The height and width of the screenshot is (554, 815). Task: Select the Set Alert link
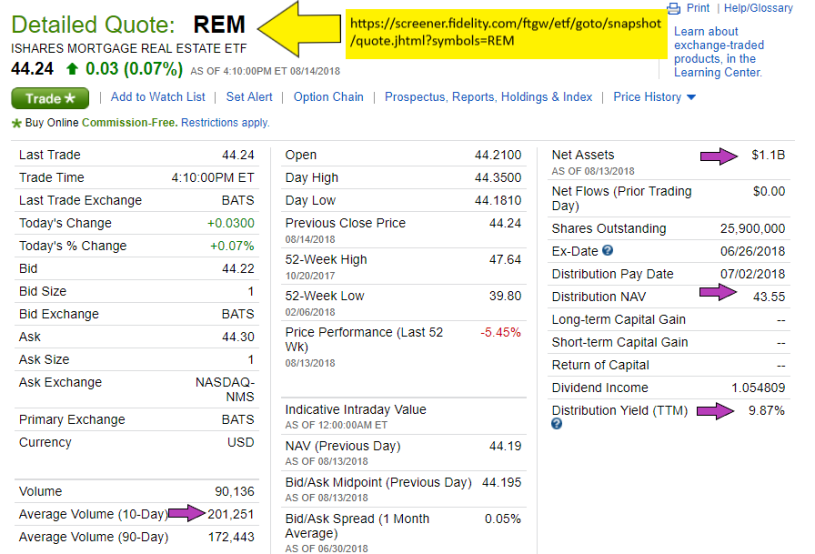pos(249,97)
